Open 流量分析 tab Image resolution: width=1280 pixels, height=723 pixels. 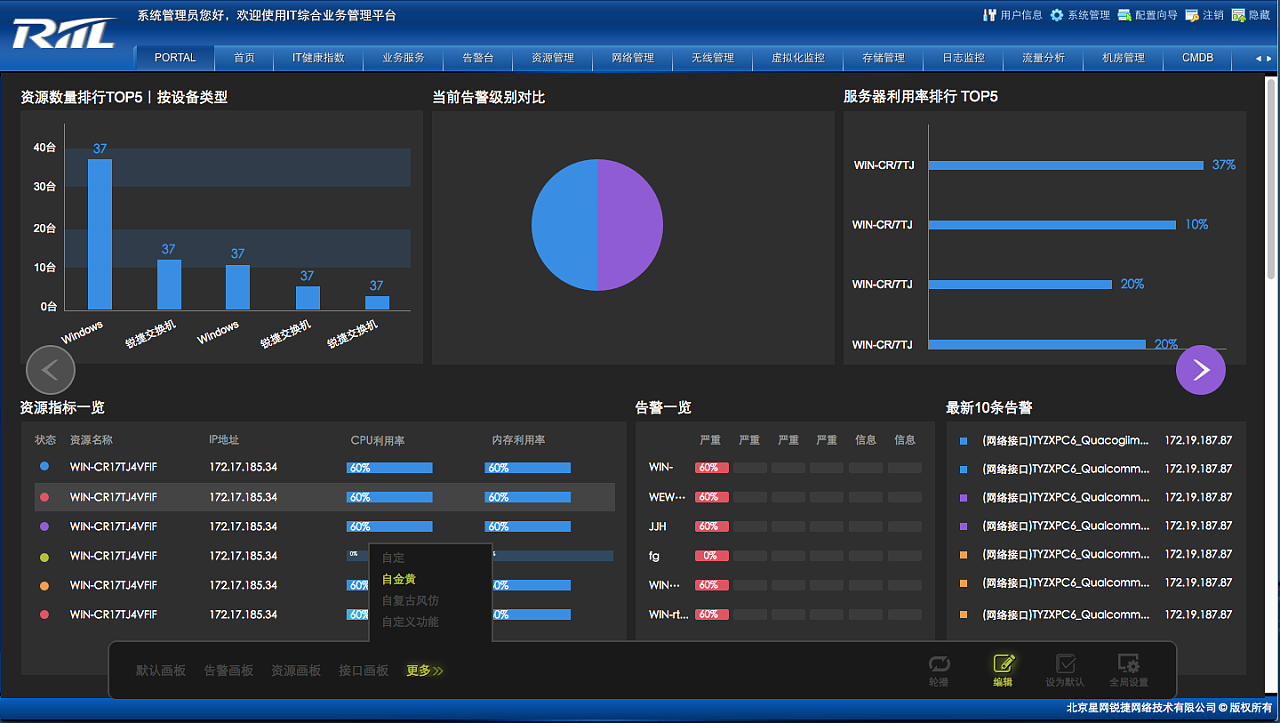click(1043, 58)
